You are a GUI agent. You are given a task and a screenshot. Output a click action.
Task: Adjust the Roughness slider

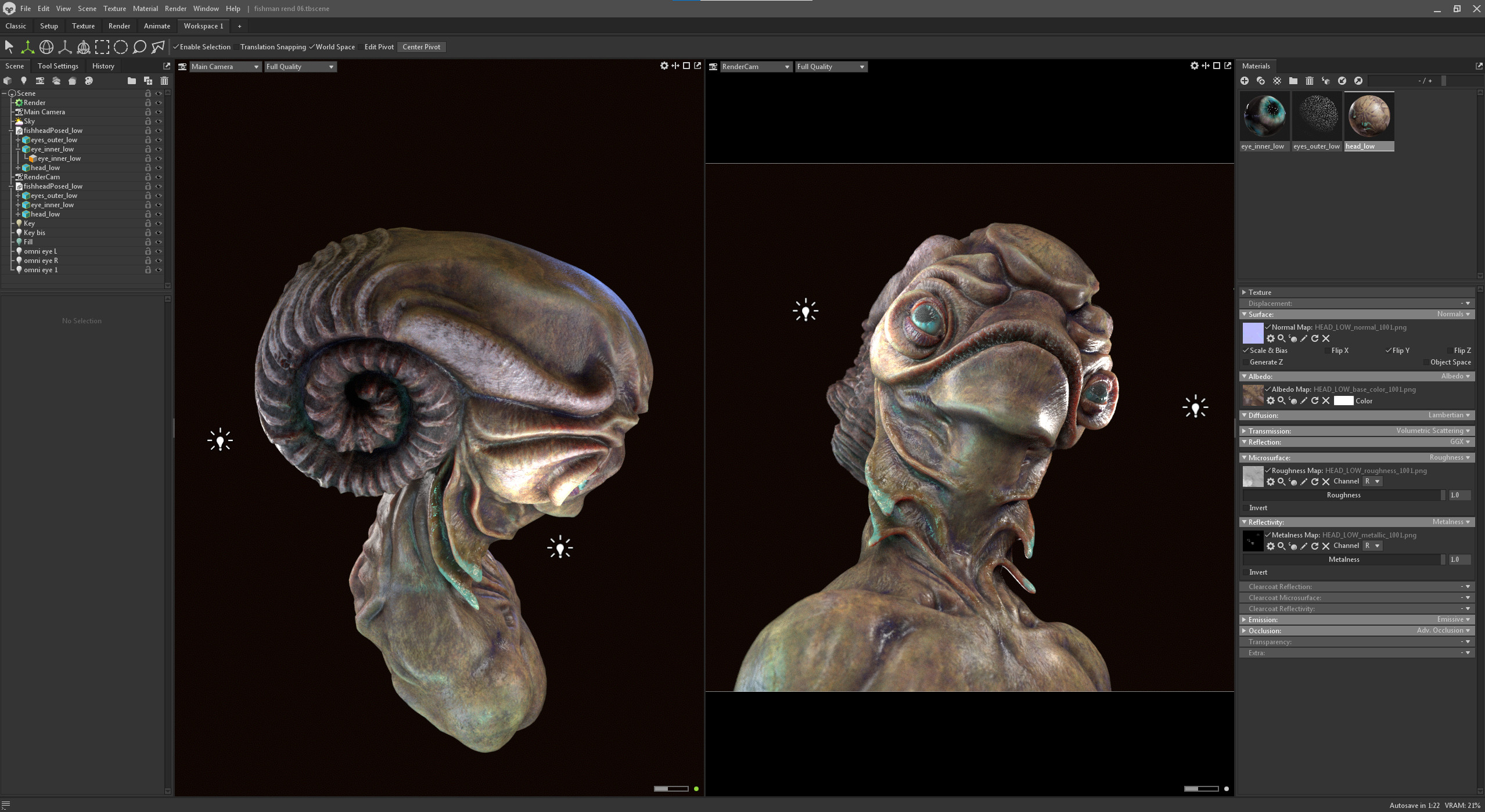click(1343, 495)
